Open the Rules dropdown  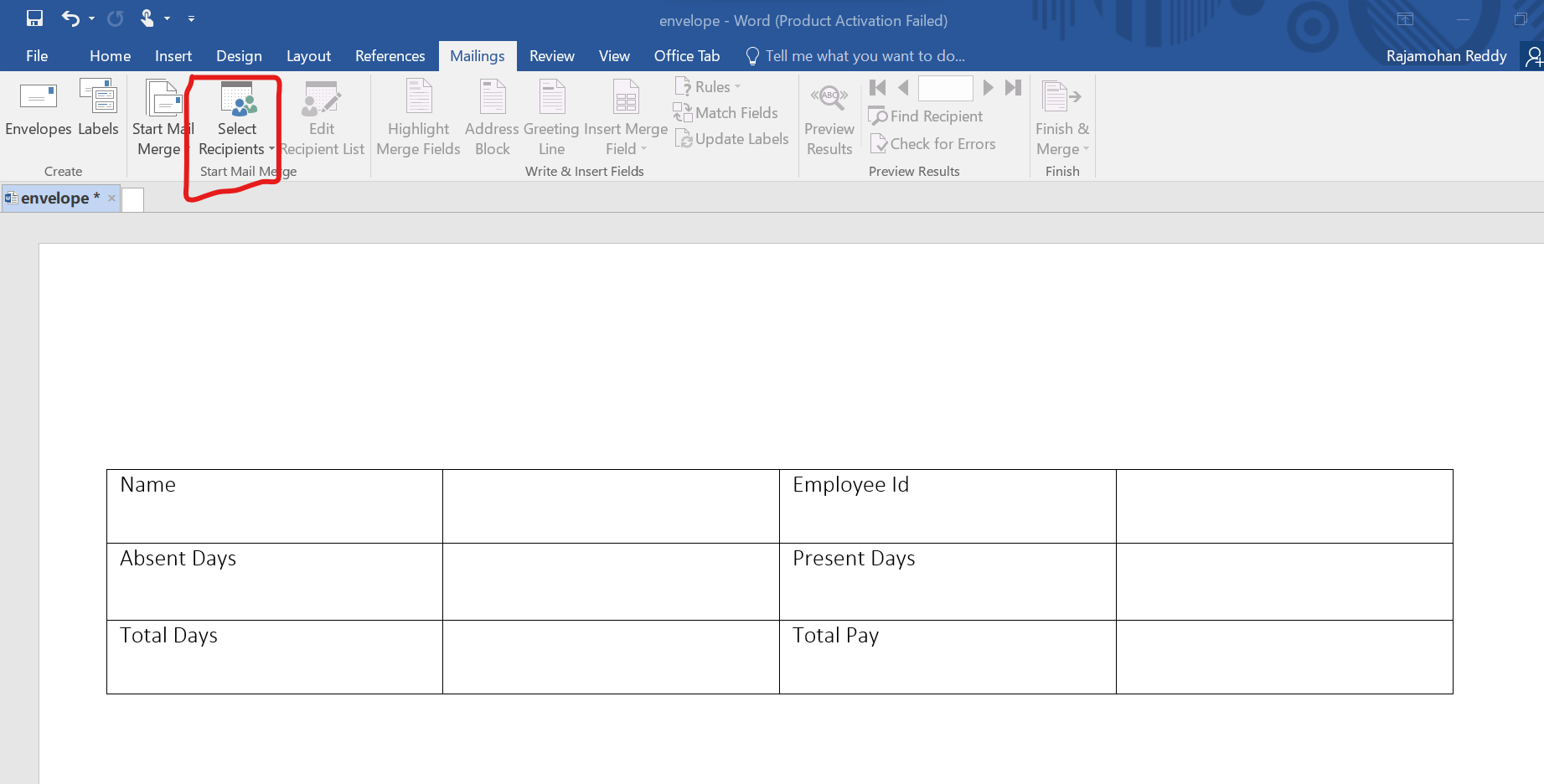click(x=709, y=87)
